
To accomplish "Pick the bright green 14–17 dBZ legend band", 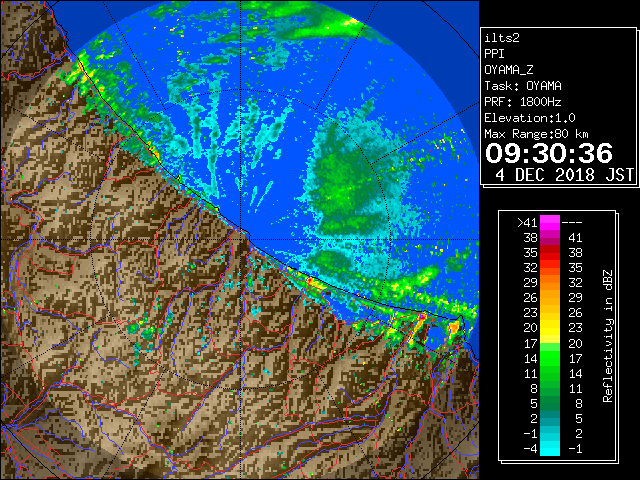I will pos(550,358).
